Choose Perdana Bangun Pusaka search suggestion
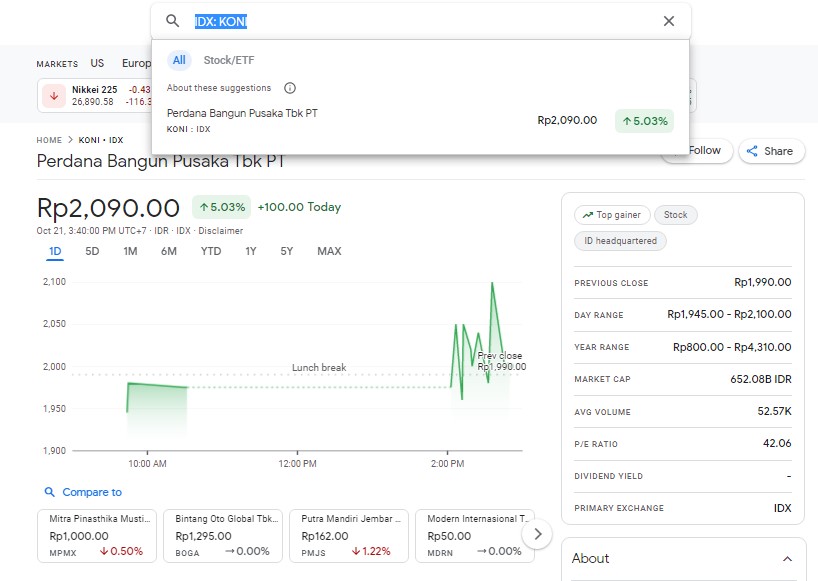This screenshot has width=818, height=581. [x=420, y=120]
